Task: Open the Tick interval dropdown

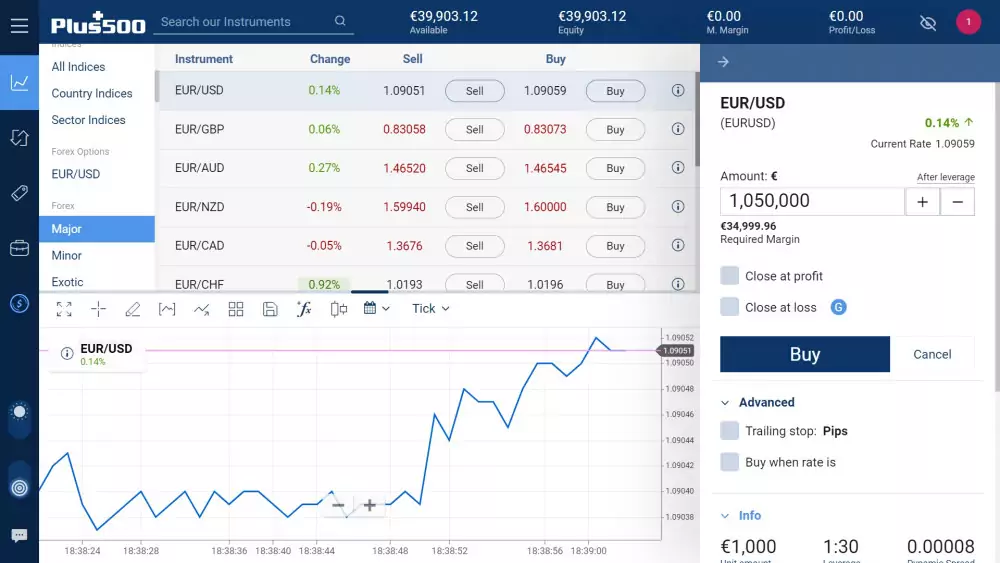Action: click(x=430, y=309)
